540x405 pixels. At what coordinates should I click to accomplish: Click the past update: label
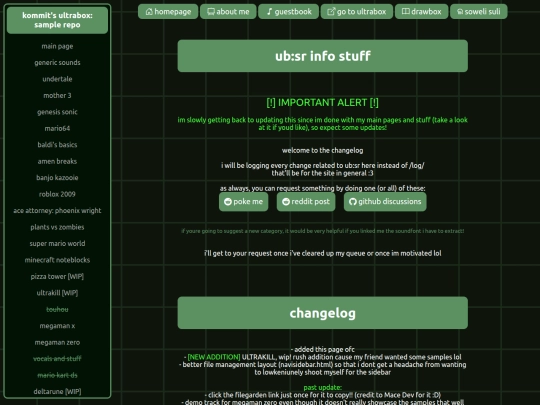coord(323,387)
